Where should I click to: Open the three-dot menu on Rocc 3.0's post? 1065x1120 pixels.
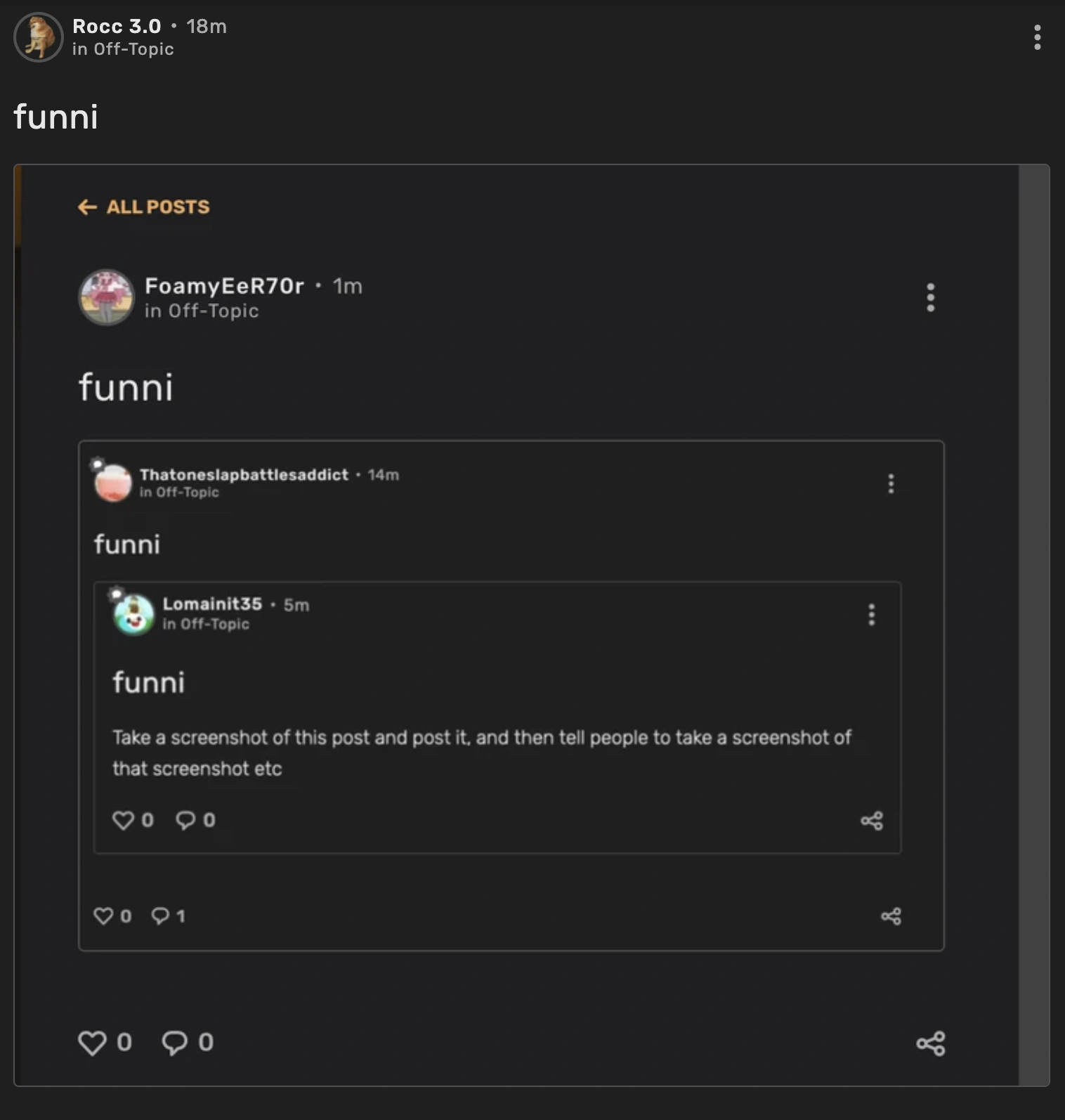tap(1038, 39)
